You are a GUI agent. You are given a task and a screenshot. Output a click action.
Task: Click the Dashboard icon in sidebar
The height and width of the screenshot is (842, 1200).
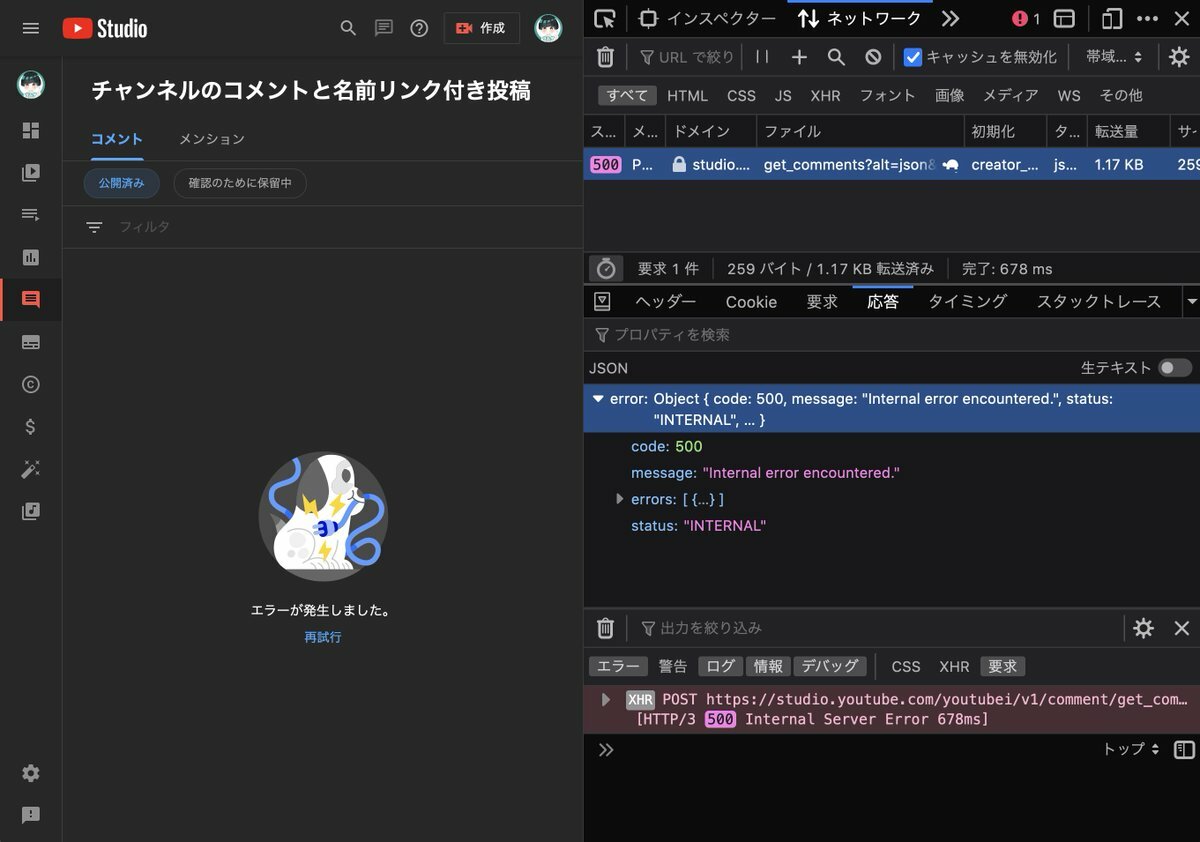click(x=31, y=131)
